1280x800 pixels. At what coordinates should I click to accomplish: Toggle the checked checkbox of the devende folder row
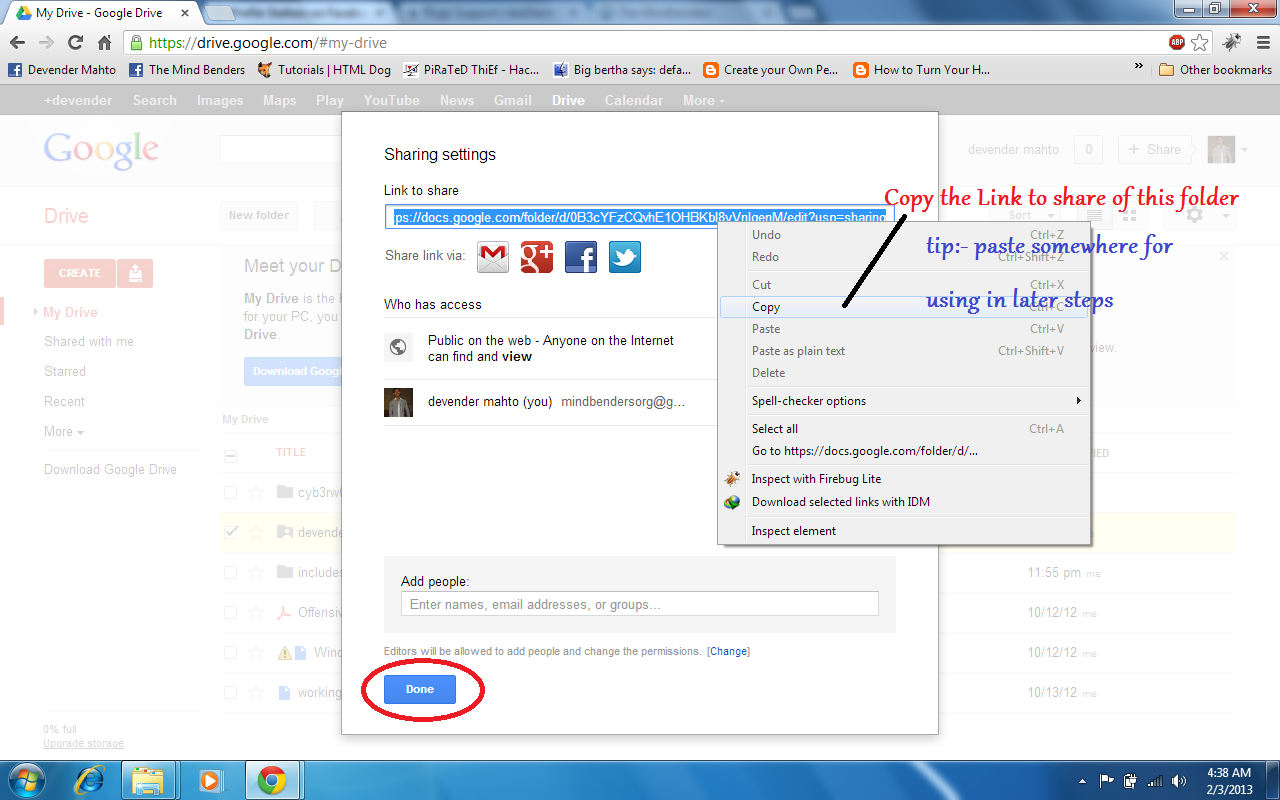click(x=231, y=532)
